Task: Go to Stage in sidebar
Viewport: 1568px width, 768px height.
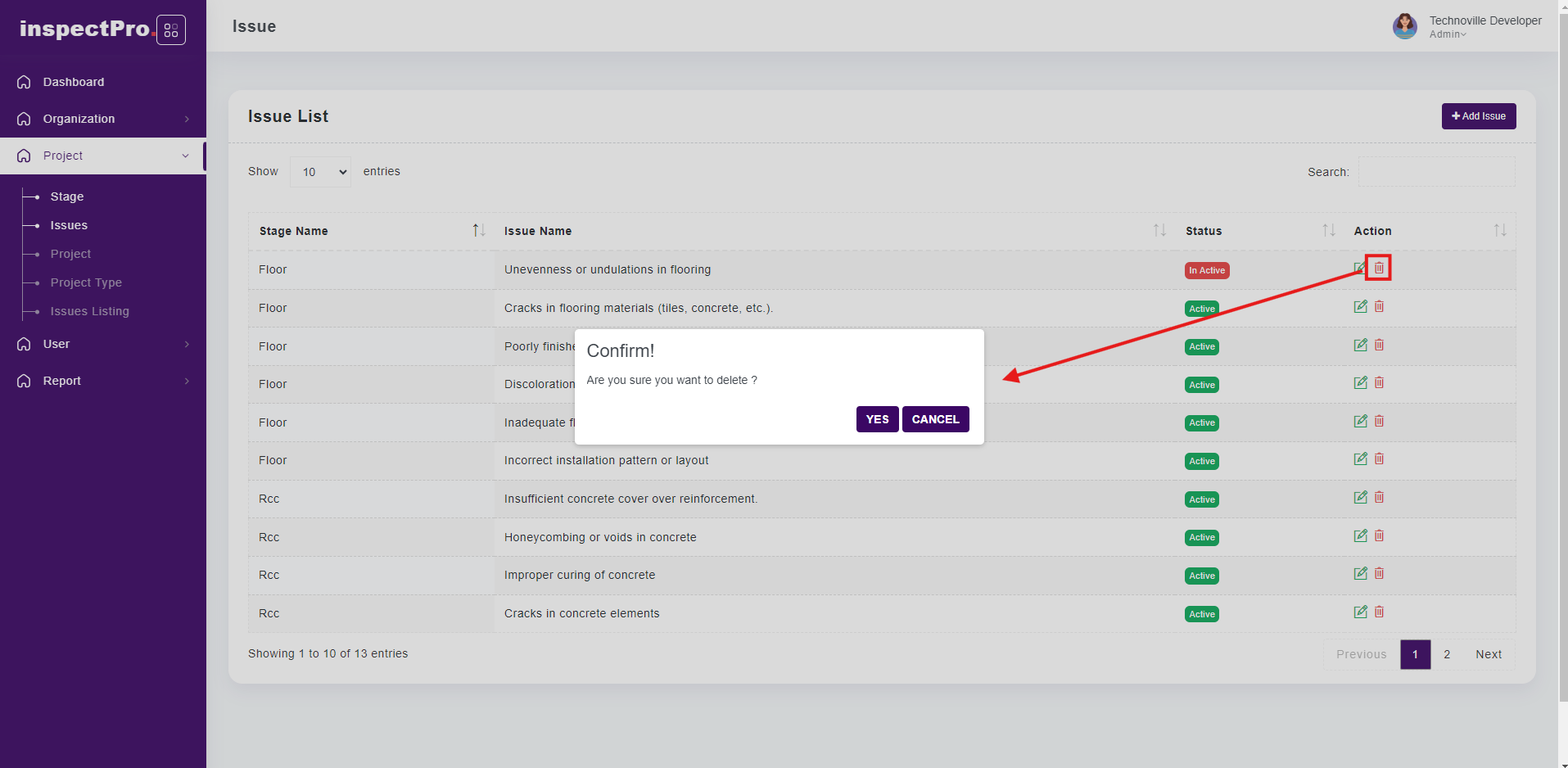Action: pos(66,197)
